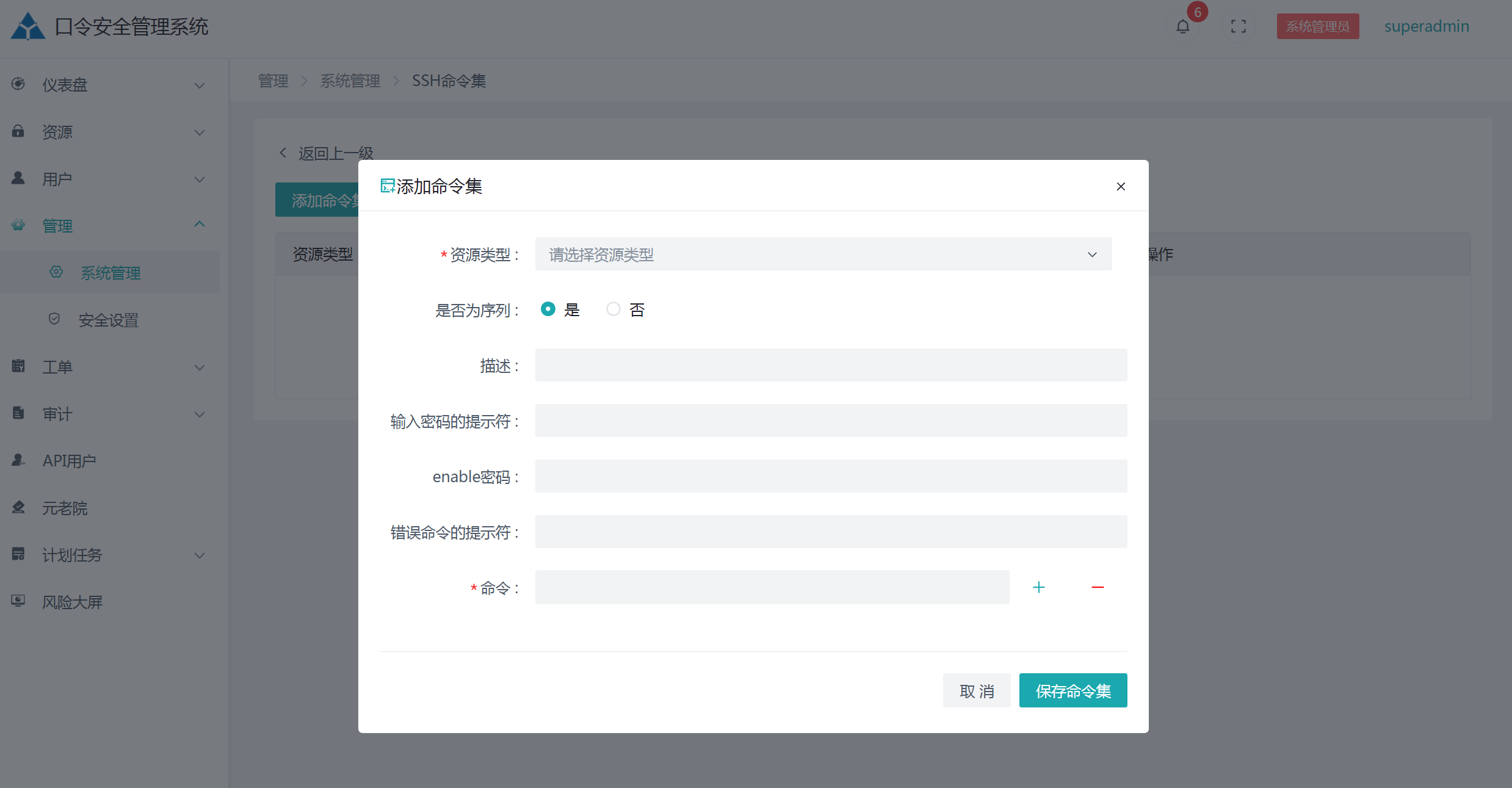1512x788 pixels.
Task: Close the 添加命令集 dialog
Action: pos(1120,187)
